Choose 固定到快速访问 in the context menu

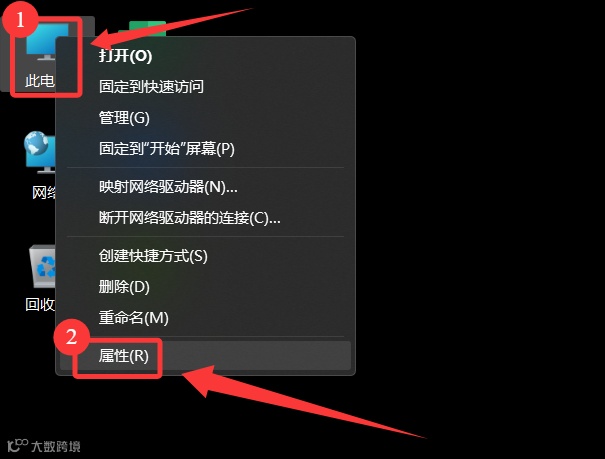click(x=151, y=86)
